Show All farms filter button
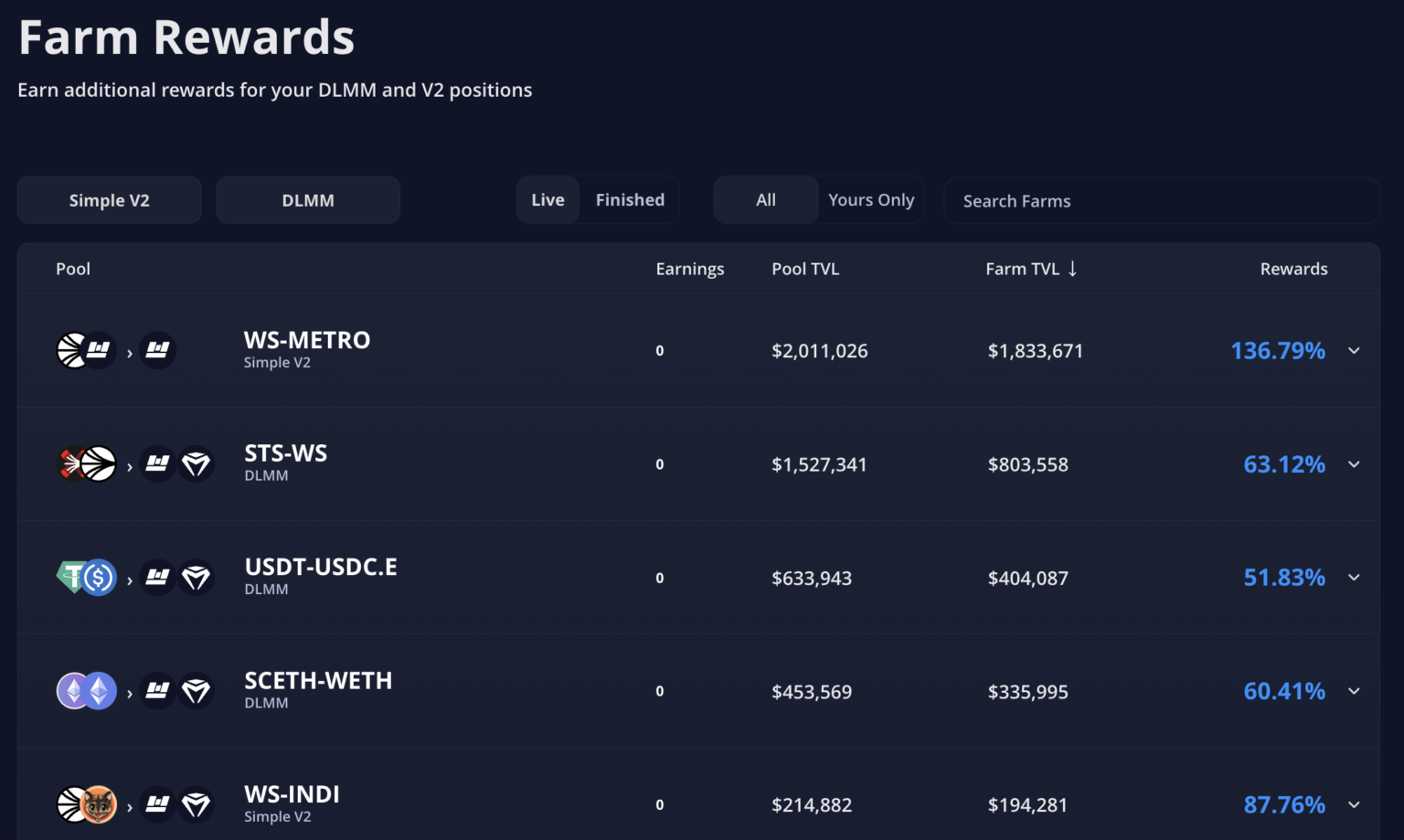Image resolution: width=1404 pixels, height=840 pixels. click(766, 200)
